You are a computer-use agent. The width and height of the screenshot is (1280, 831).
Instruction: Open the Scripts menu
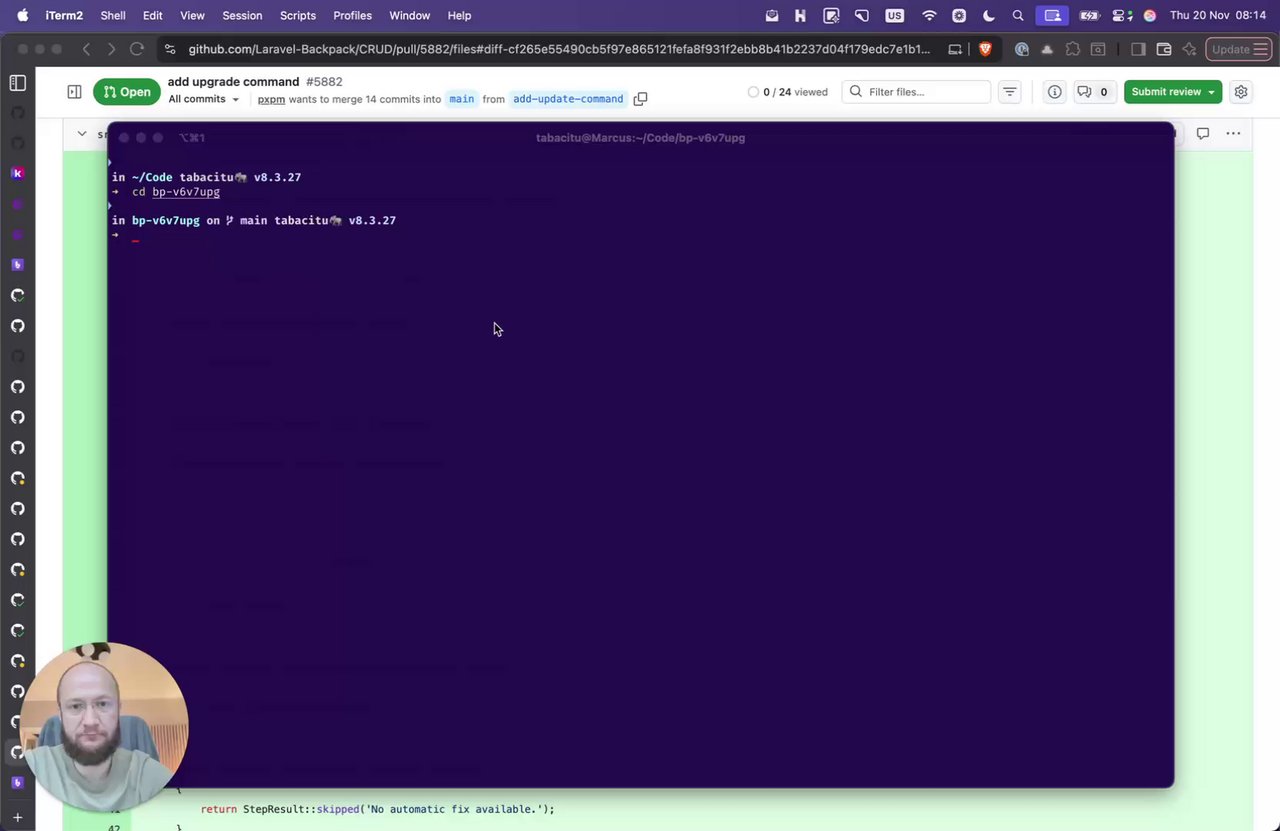click(298, 15)
